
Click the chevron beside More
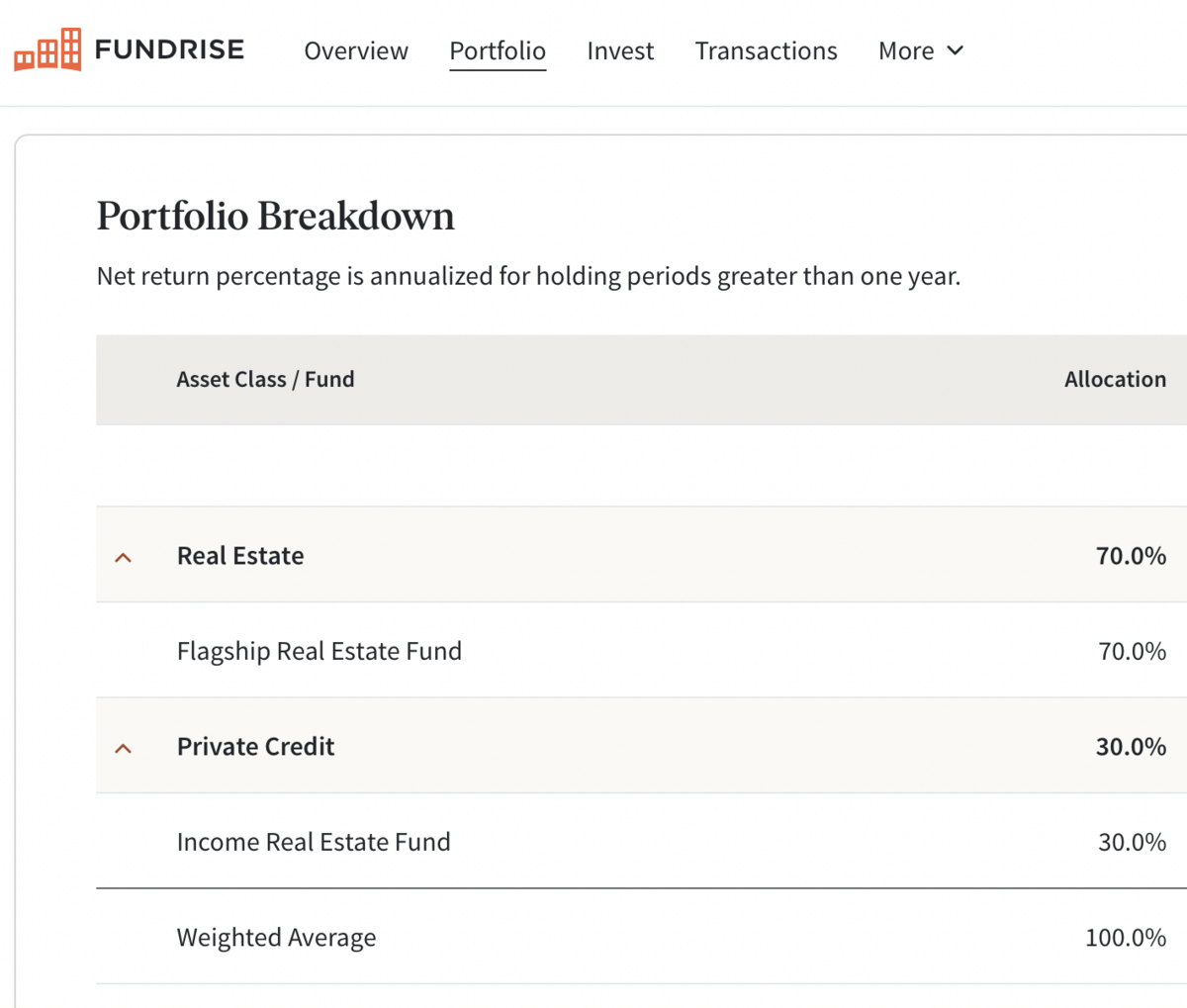(955, 50)
